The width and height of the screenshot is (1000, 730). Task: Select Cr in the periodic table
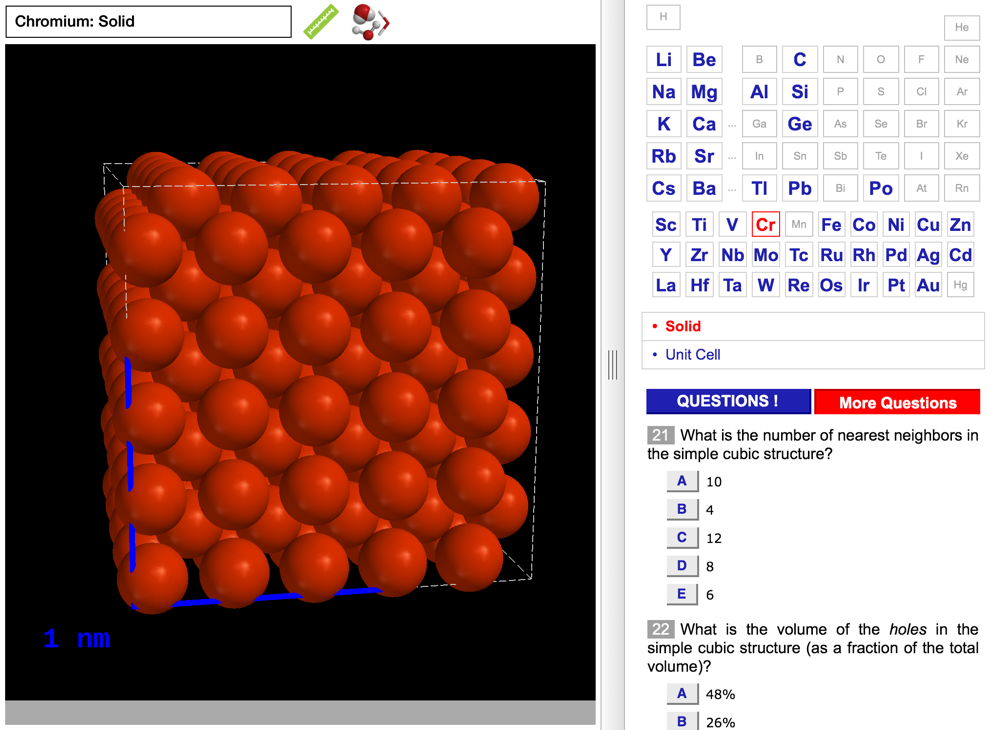765,225
